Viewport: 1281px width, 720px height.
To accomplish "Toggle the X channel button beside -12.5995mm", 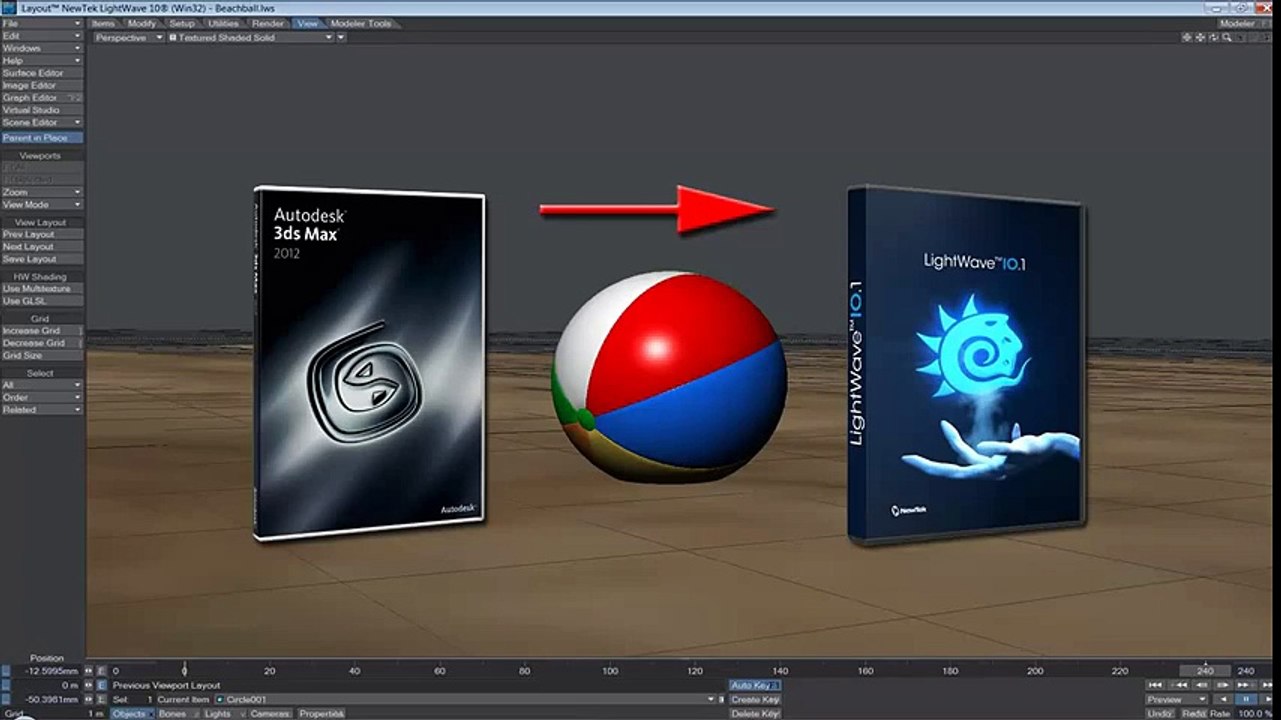I will [5, 671].
